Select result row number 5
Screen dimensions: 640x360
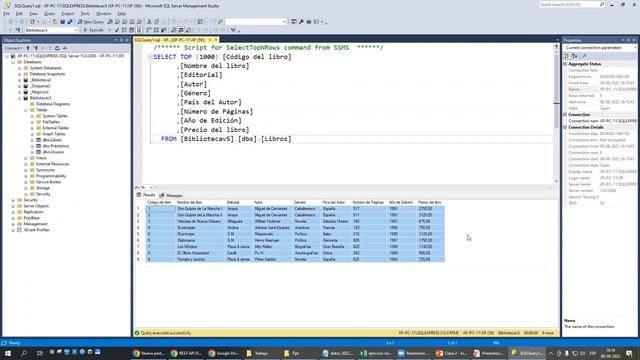click(138, 234)
